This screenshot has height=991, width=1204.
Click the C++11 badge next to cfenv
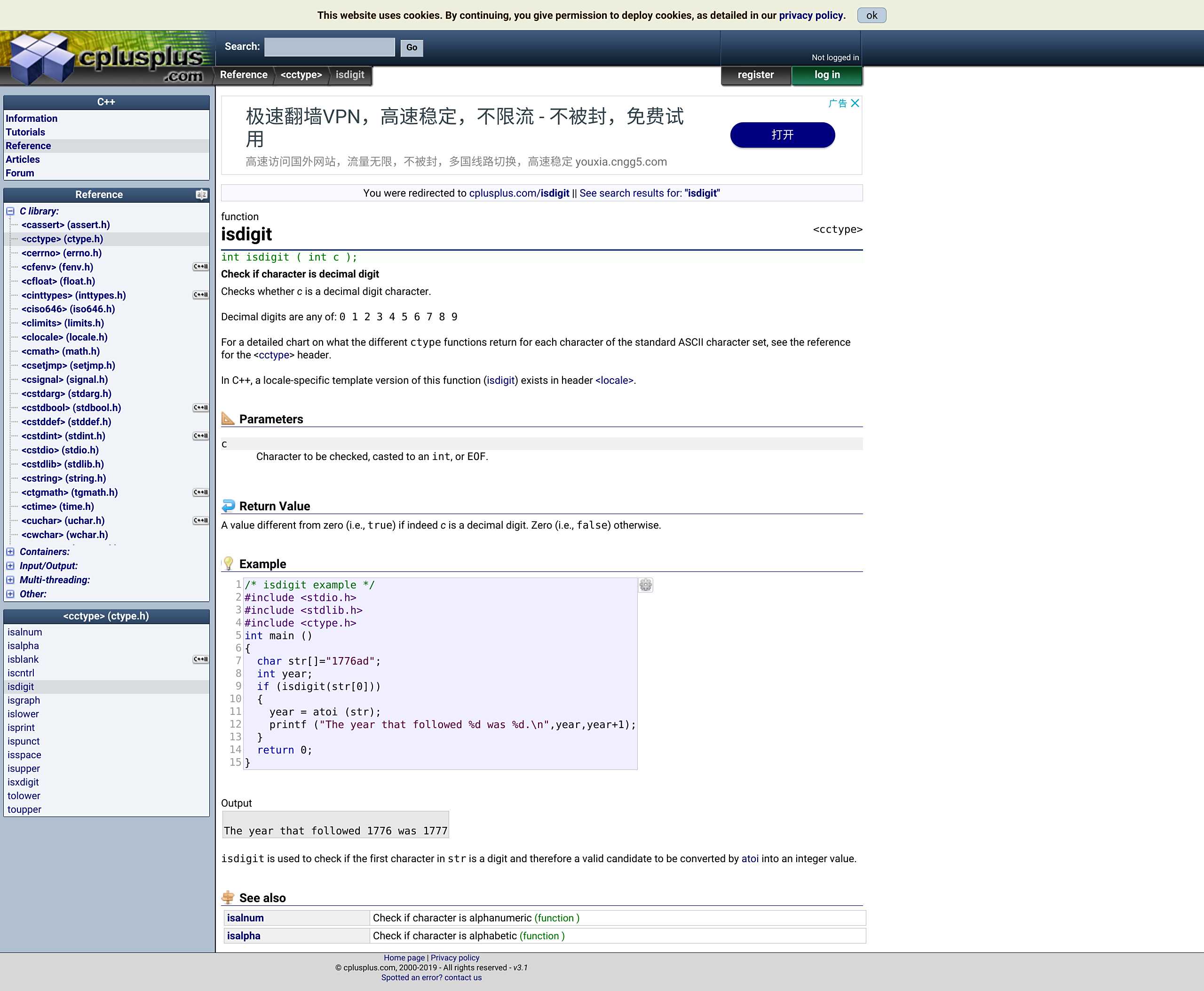click(200, 267)
